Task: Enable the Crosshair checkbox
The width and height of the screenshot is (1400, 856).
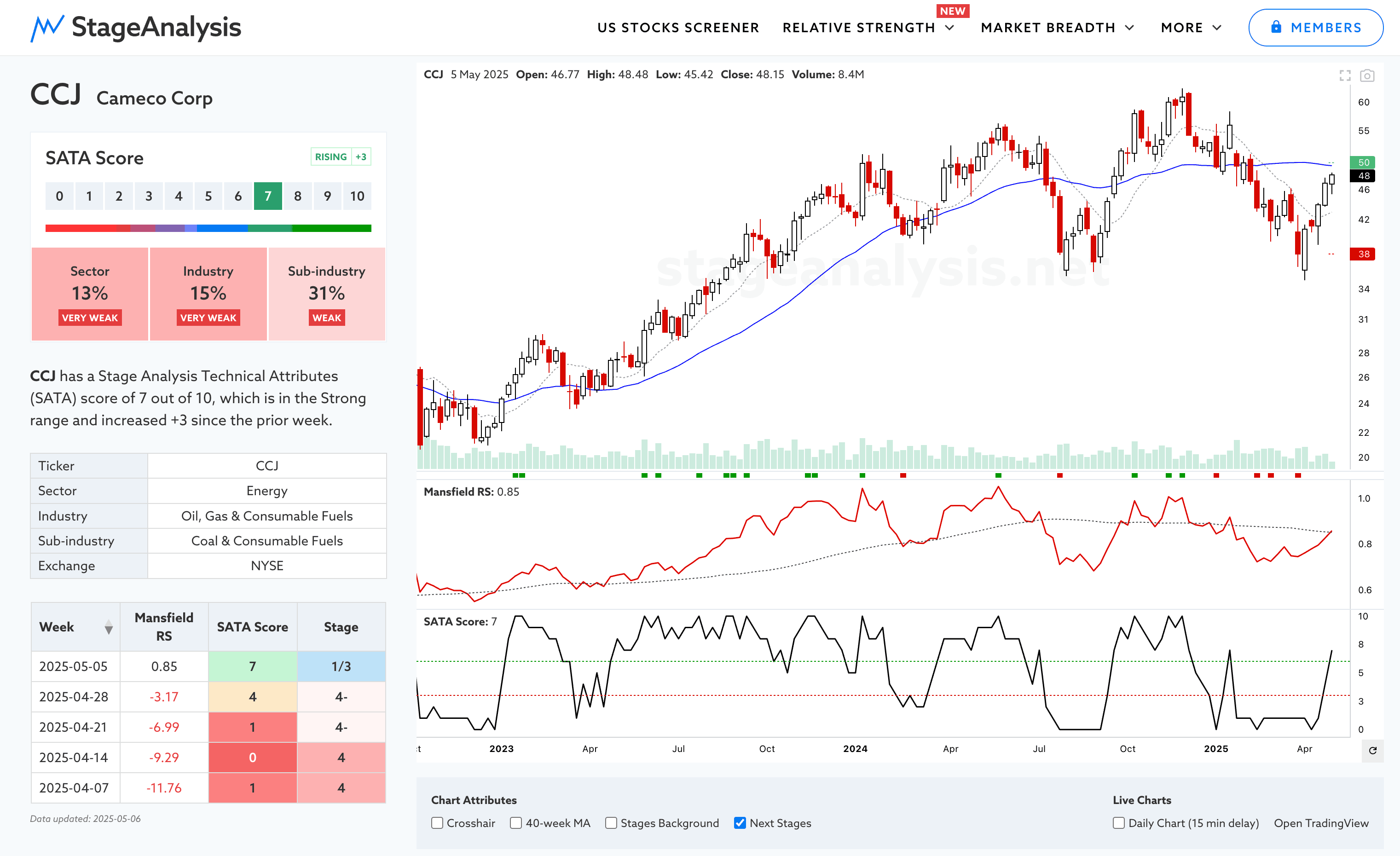Action: tap(437, 823)
